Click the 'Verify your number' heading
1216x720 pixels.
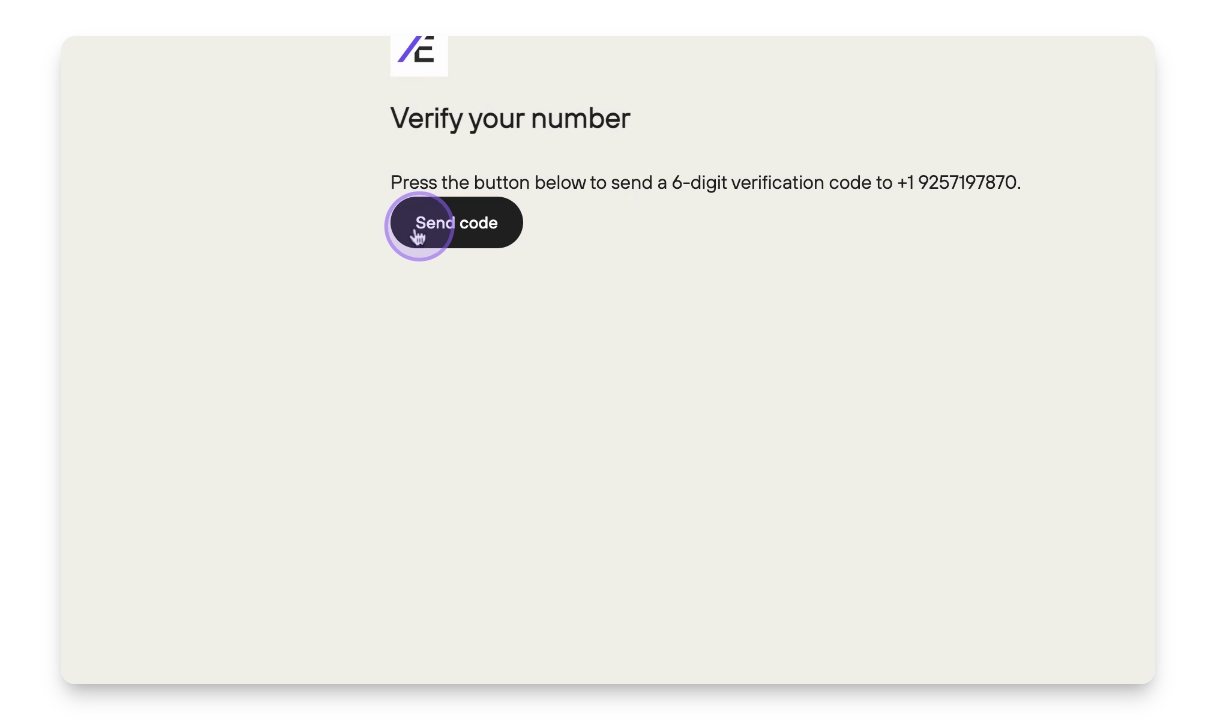point(510,119)
